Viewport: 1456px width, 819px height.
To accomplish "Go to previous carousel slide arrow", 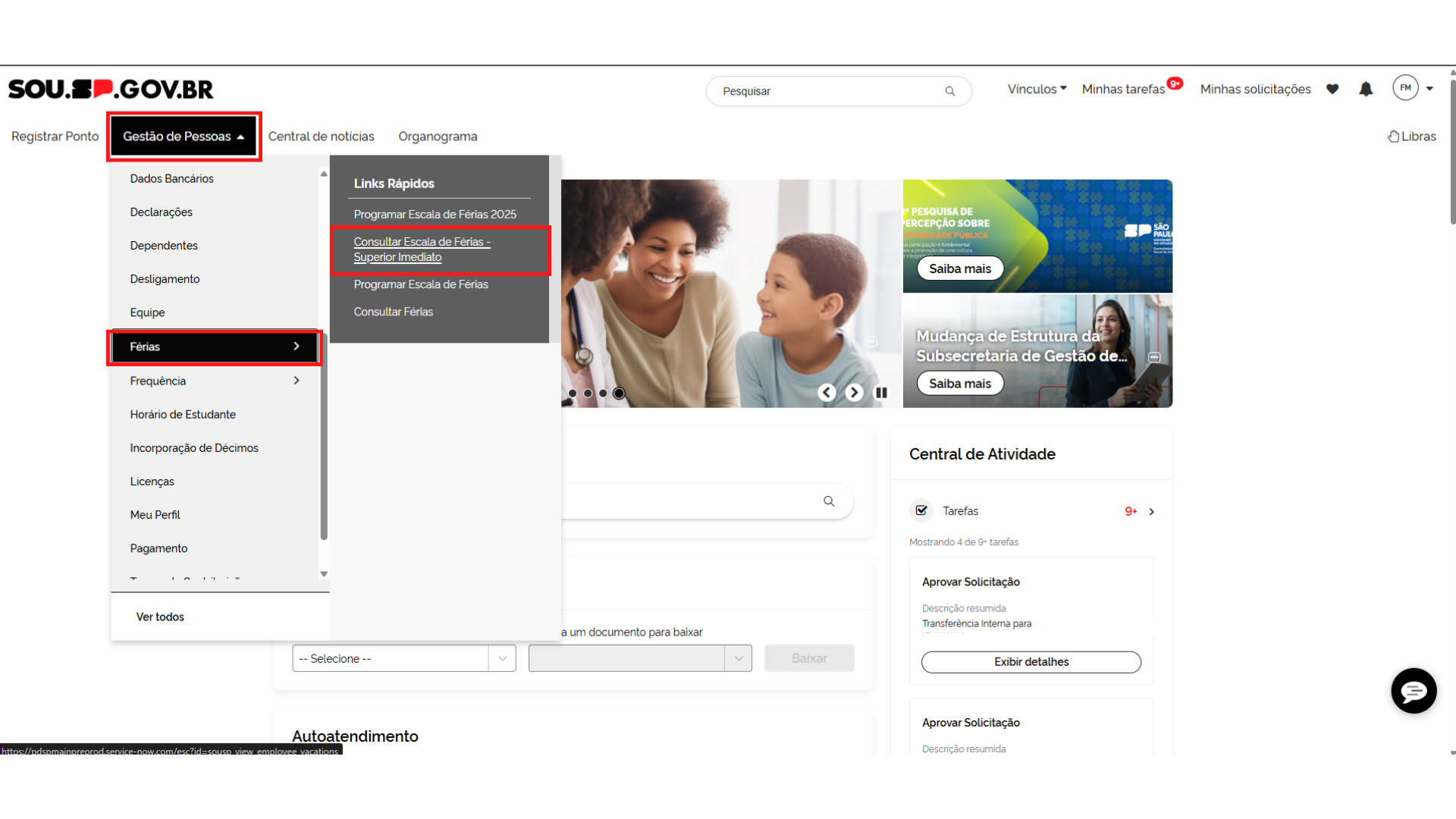I will pos(827,393).
